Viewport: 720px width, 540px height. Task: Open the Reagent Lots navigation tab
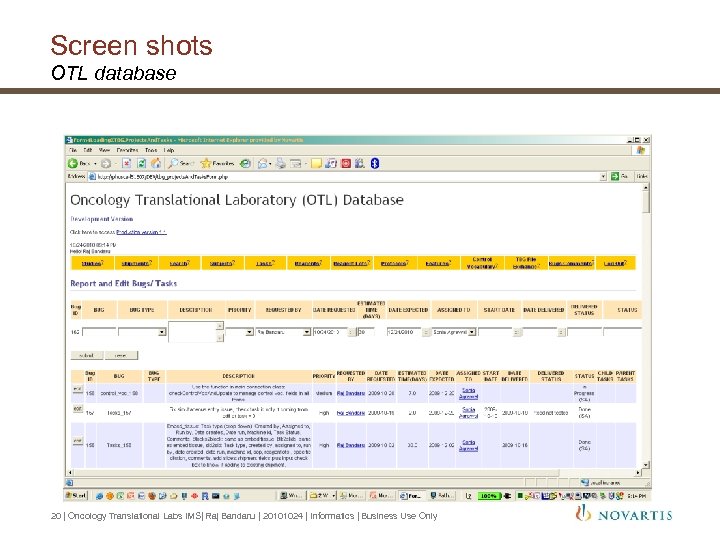coord(351,263)
